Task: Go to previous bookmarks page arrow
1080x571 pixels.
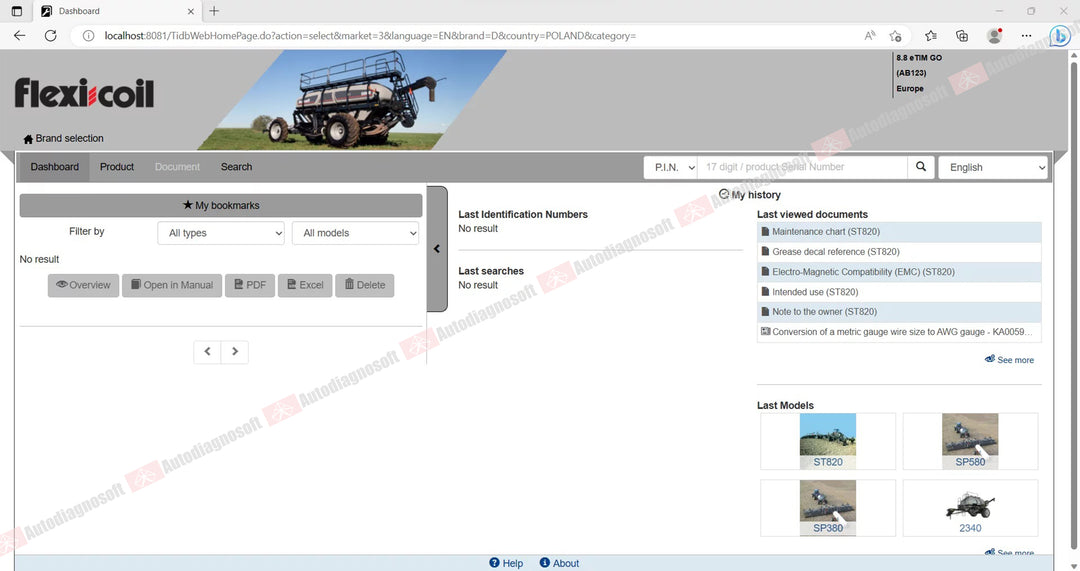Action: [207, 352]
